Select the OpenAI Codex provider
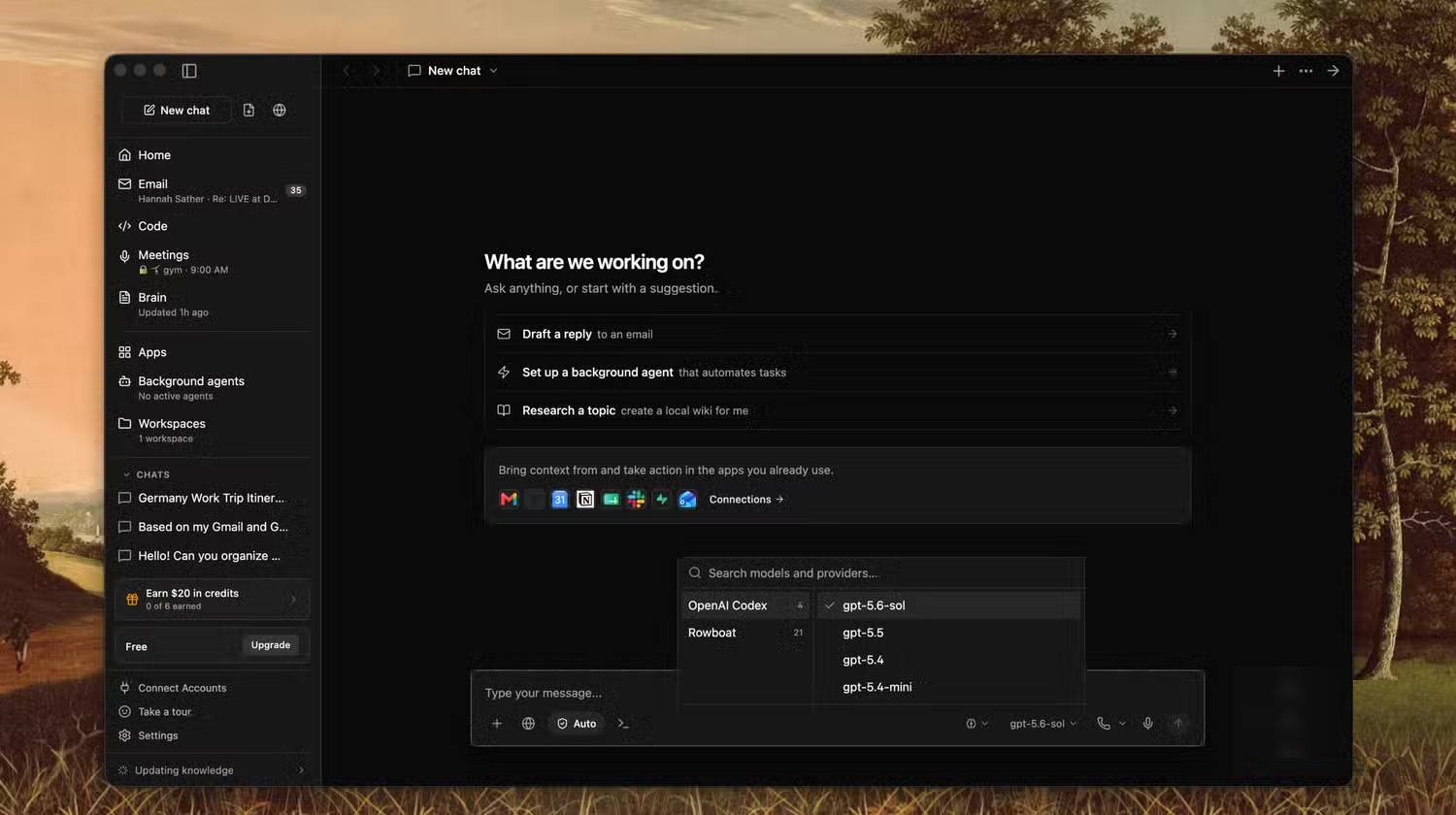 tap(745, 605)
